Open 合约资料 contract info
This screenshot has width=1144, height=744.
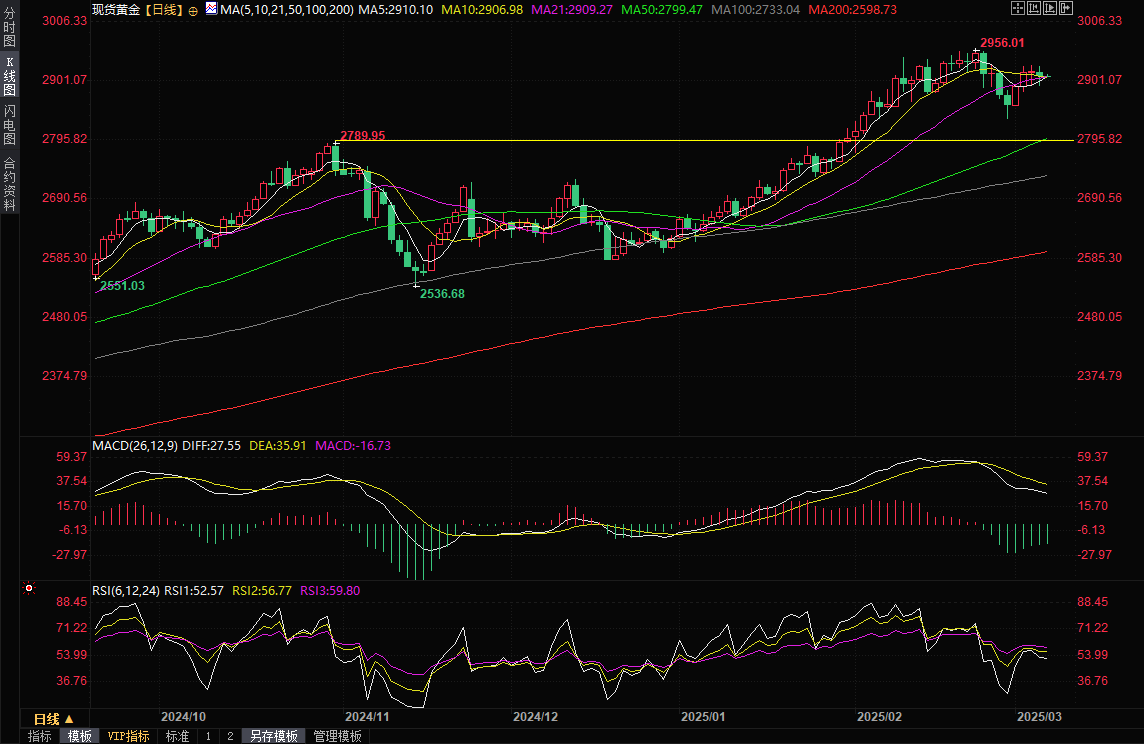tap(9, 183)
